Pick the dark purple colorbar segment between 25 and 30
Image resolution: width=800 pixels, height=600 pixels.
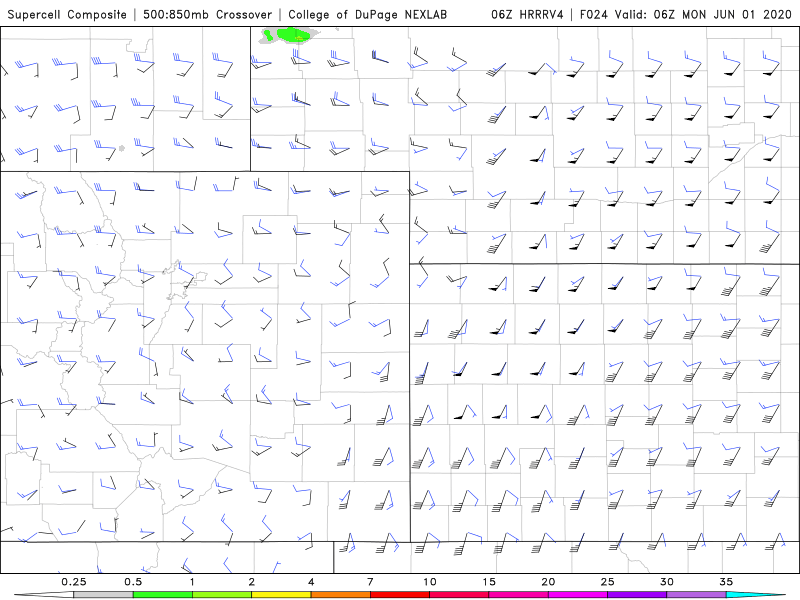pos(637,595)
